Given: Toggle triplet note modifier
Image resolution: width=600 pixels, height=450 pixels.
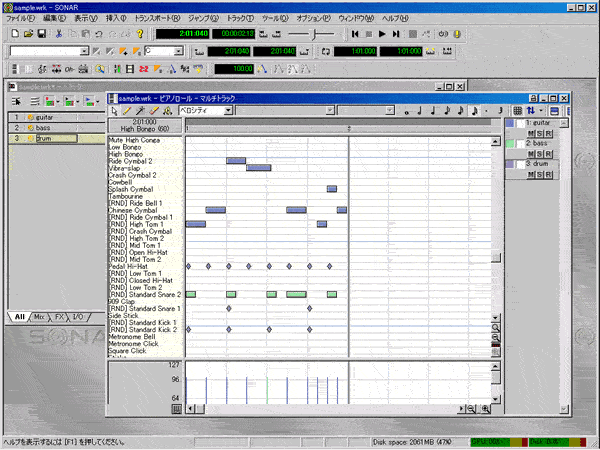Looking at the screenshot, I should (x=500, y=111).
